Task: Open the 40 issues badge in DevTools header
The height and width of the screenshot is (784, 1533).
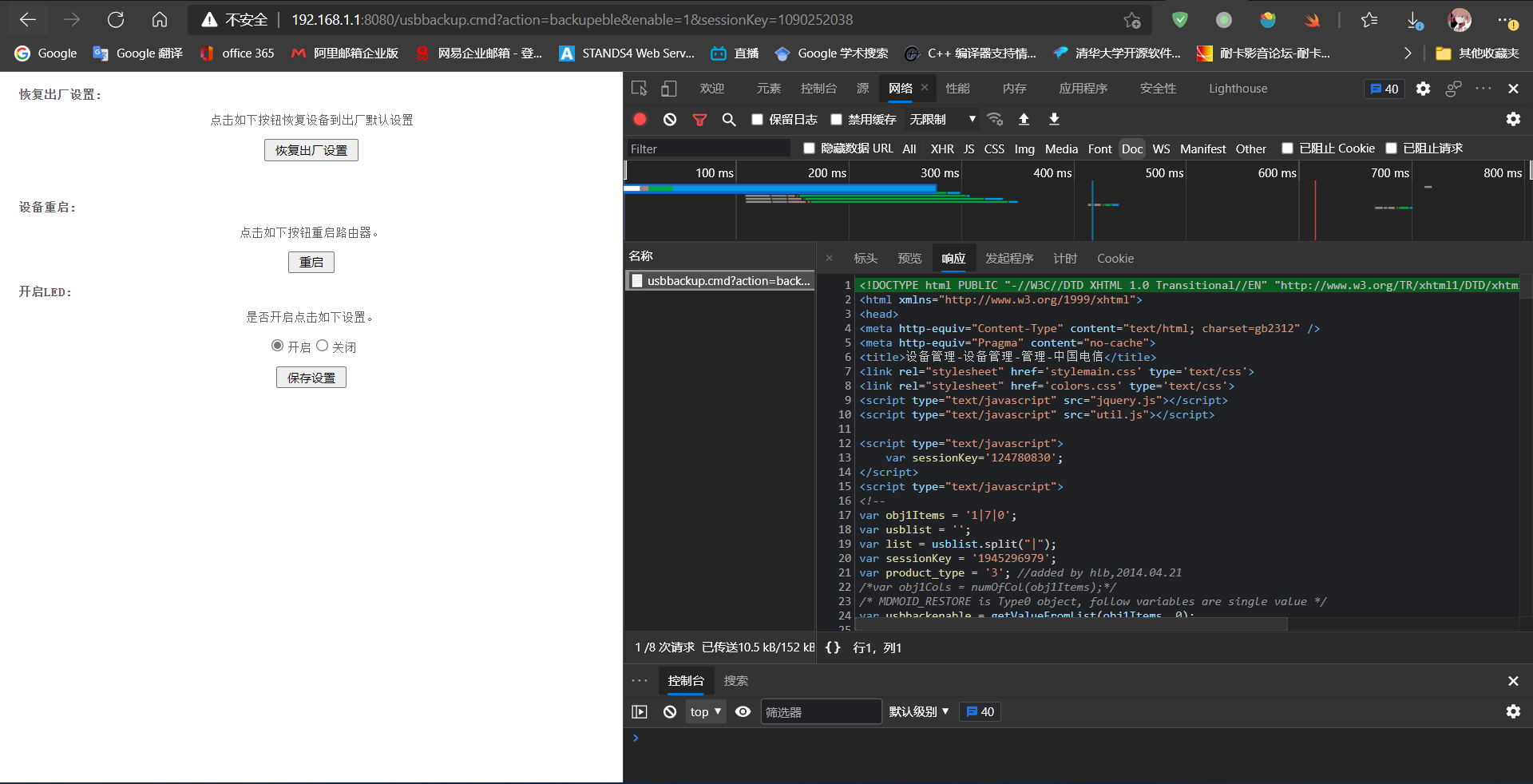Action: pos(1384,89)
